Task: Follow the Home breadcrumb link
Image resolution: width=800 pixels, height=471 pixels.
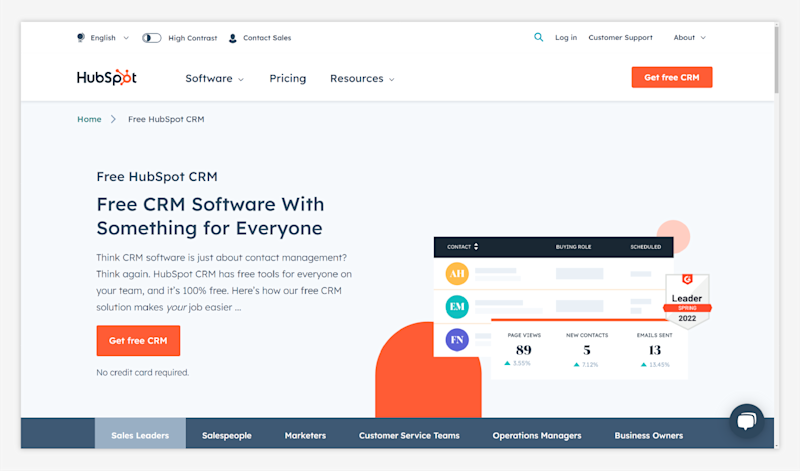Action: pyautogui.click(x=89, y=119)
